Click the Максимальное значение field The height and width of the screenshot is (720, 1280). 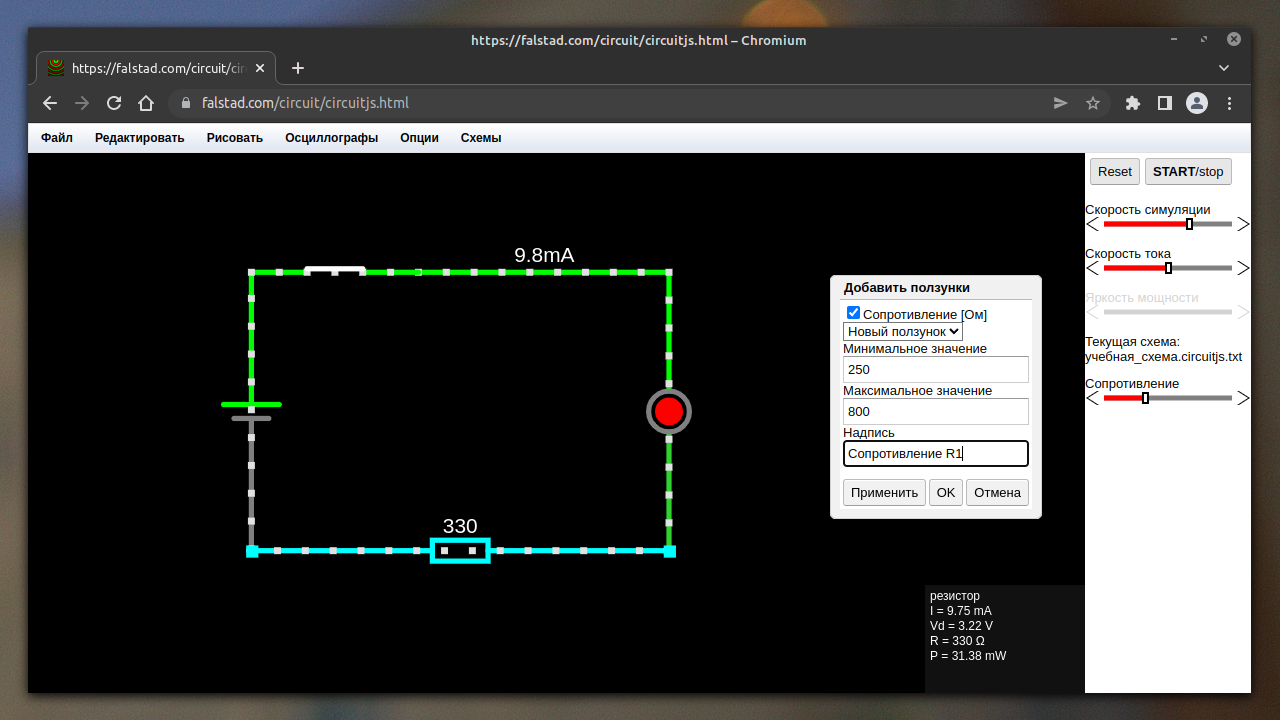935,411
